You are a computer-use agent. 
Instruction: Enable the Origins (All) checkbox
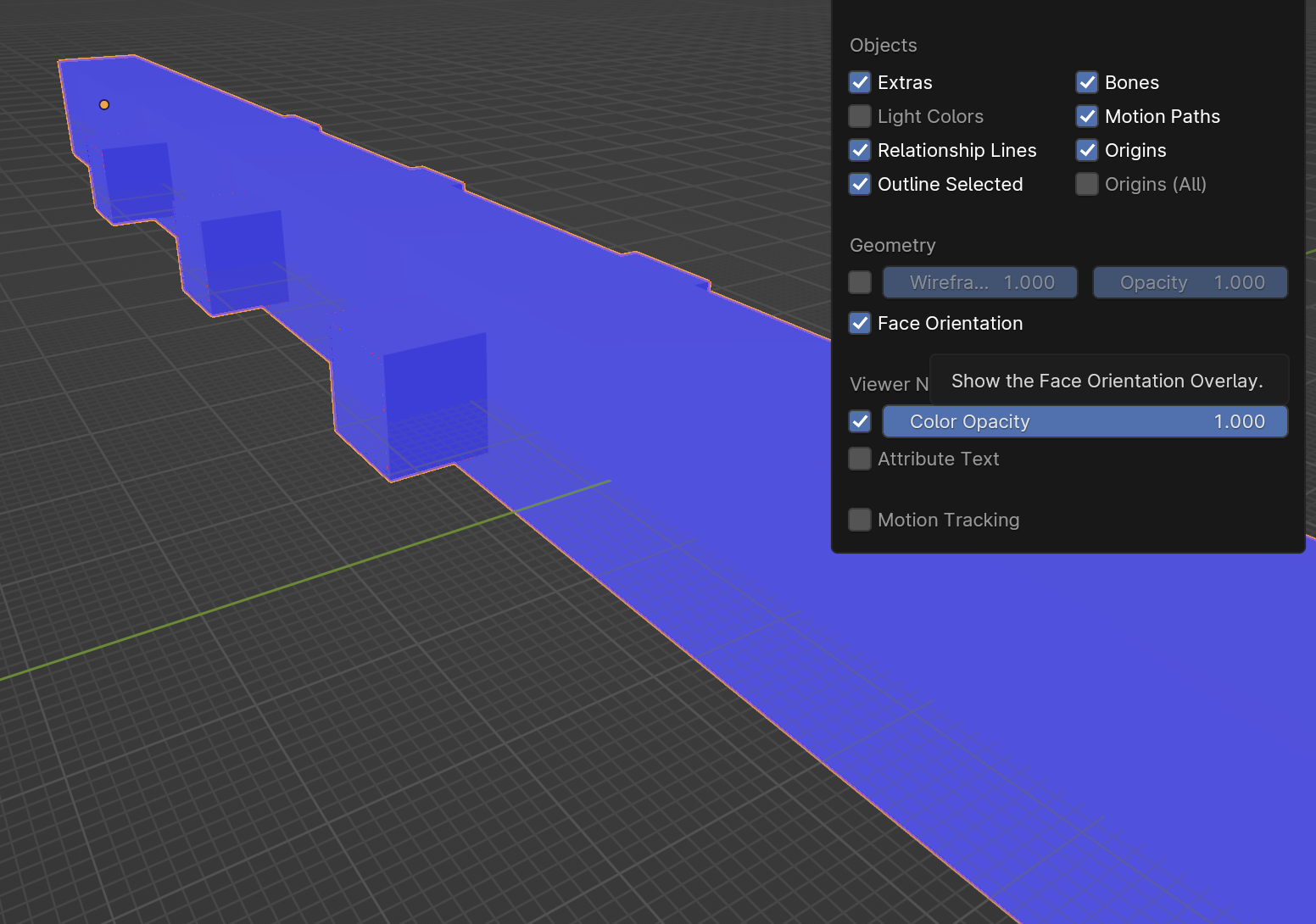pyautogui.click(x=1087, y=184)
